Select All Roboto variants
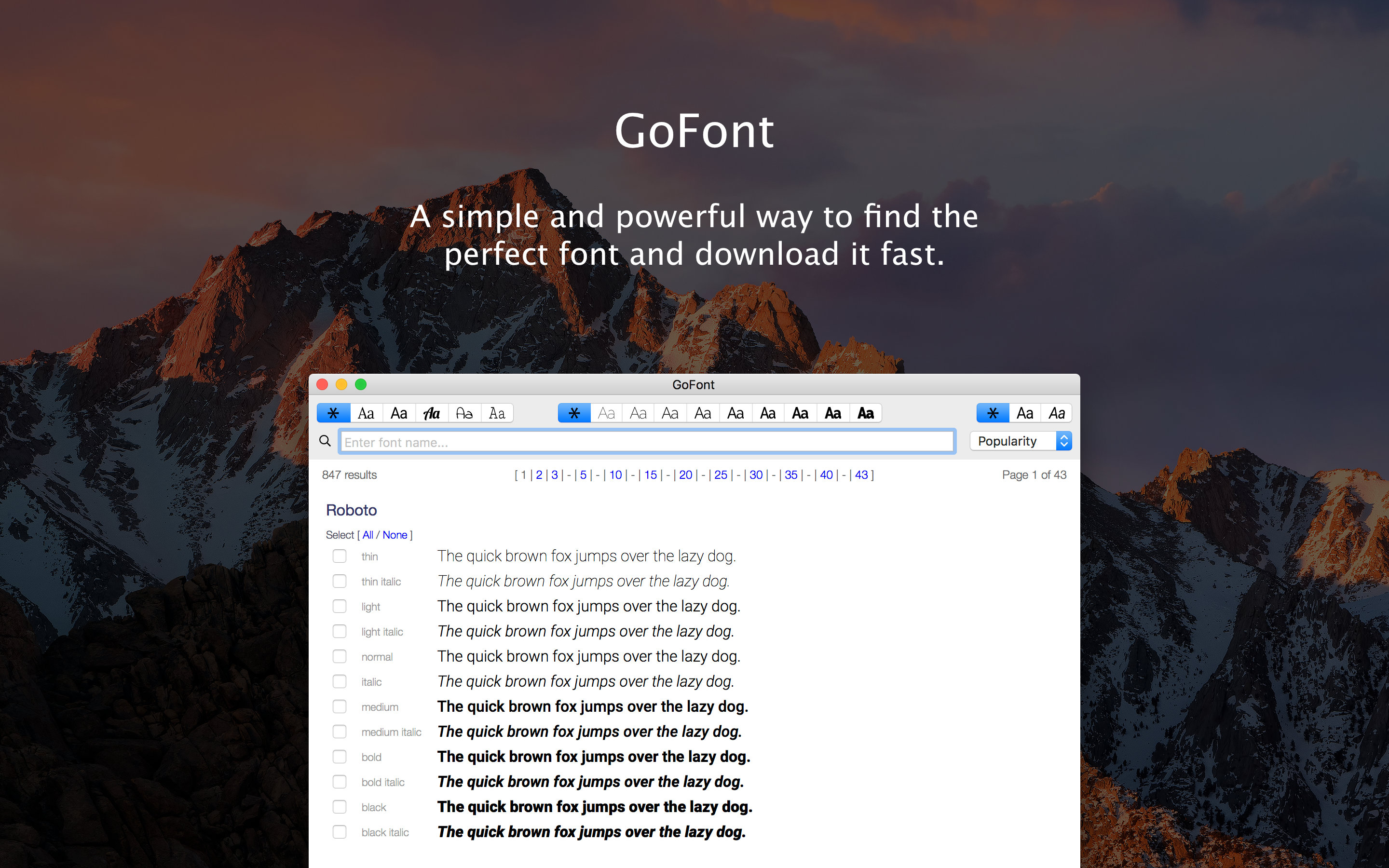 368,534
